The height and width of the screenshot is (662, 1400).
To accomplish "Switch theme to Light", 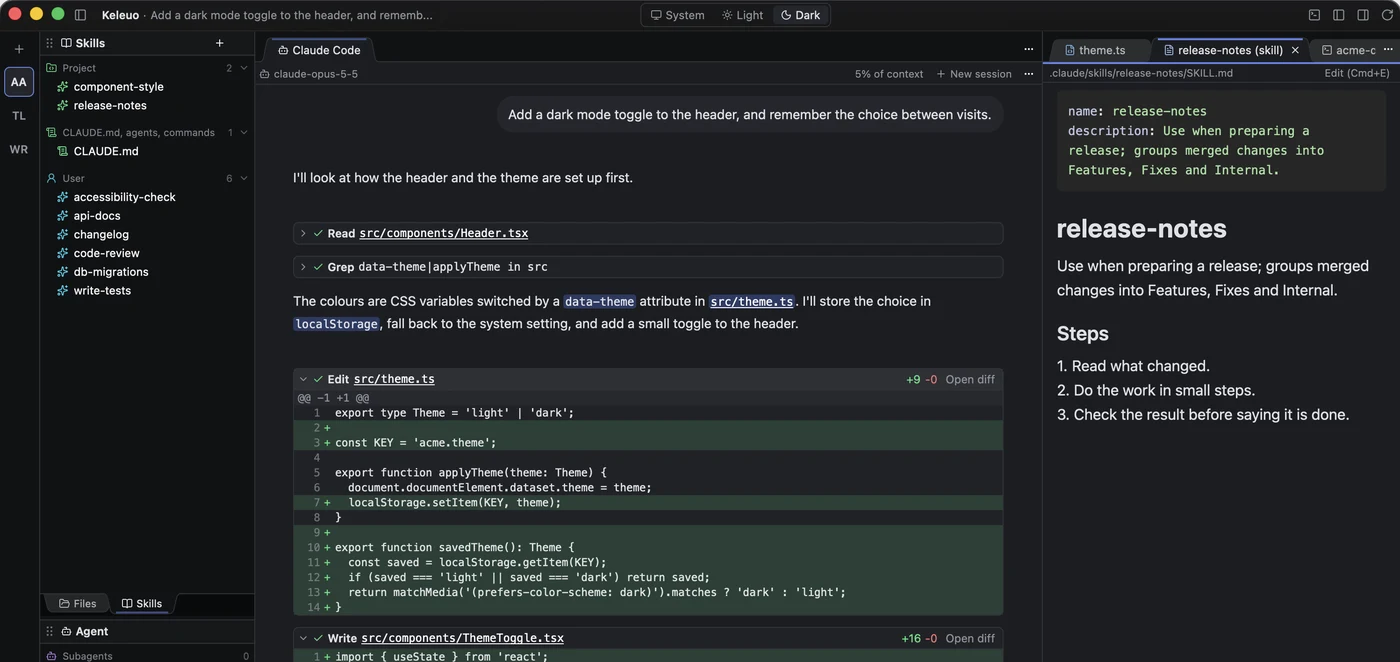I will [741, 15].
